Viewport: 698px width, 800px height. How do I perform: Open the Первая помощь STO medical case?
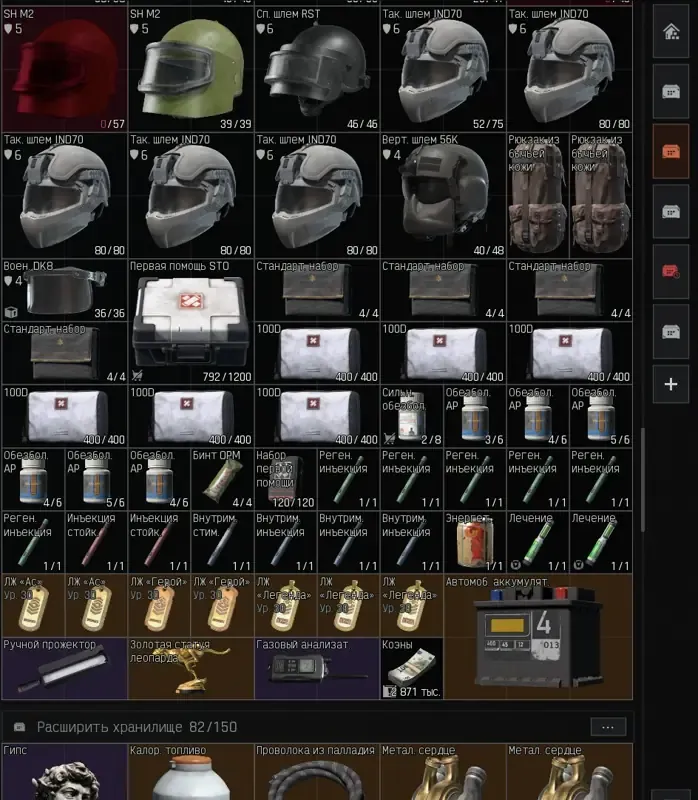coord(191,321)
